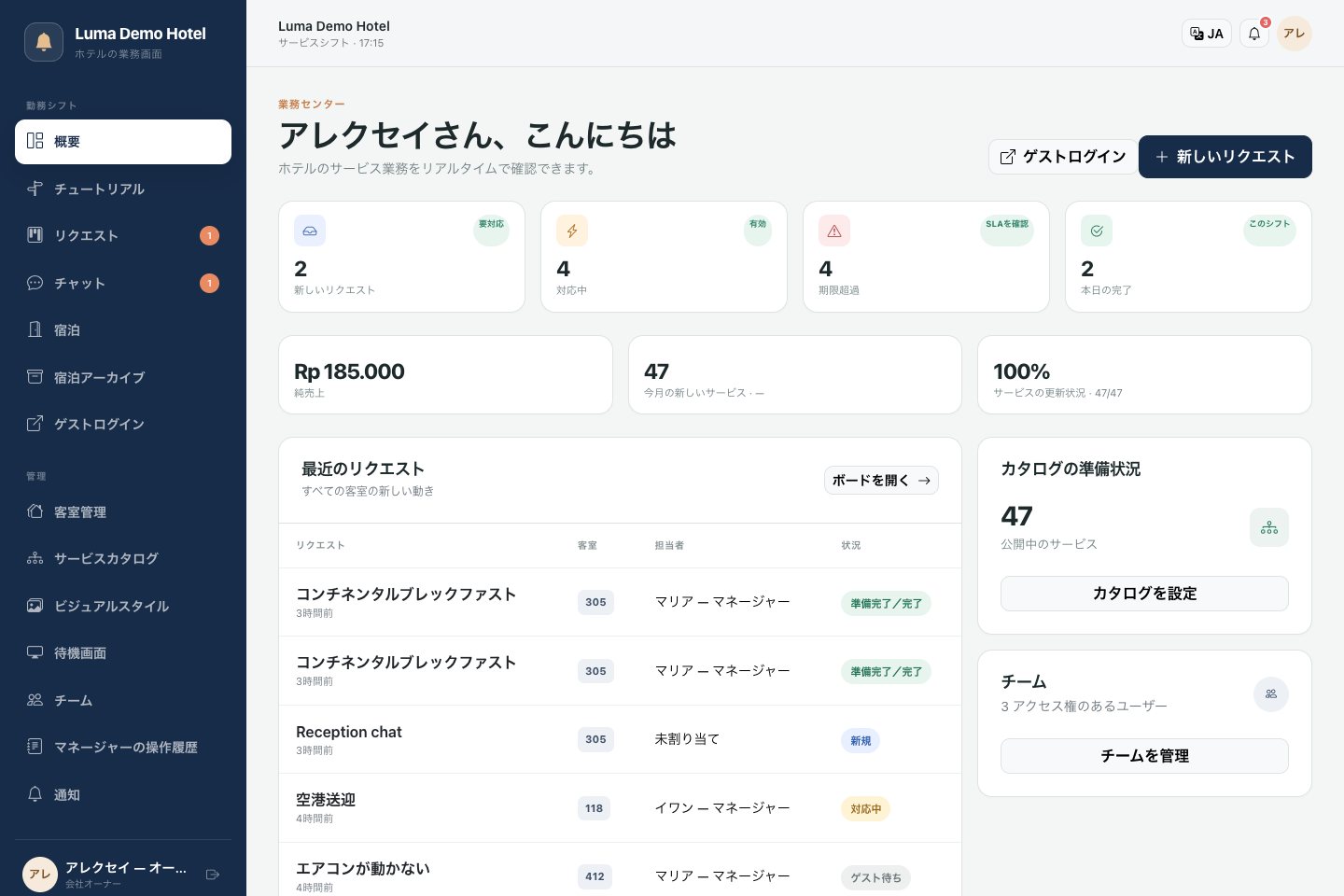Open サービスカタログ in the sidebar
Image resolution: width=1344 pixels, height=896 pixels.
point(123,558)
